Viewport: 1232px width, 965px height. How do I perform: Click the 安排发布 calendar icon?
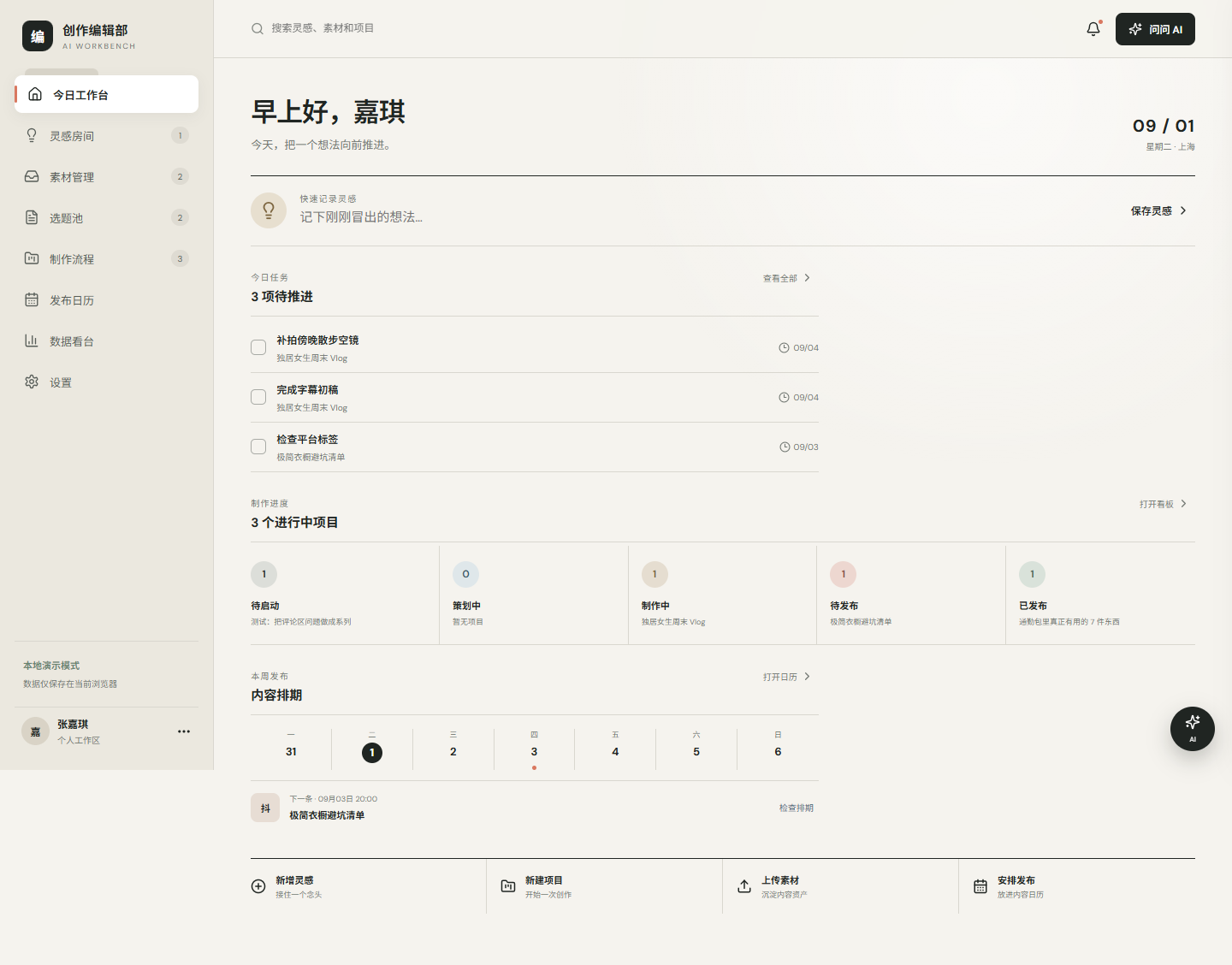point(980,886)
